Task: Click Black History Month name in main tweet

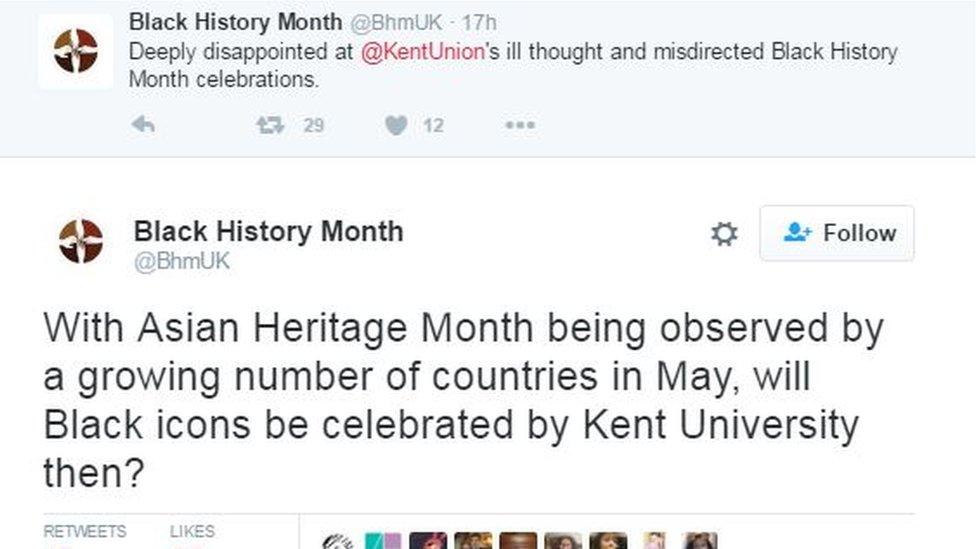Action: [269, 231]
